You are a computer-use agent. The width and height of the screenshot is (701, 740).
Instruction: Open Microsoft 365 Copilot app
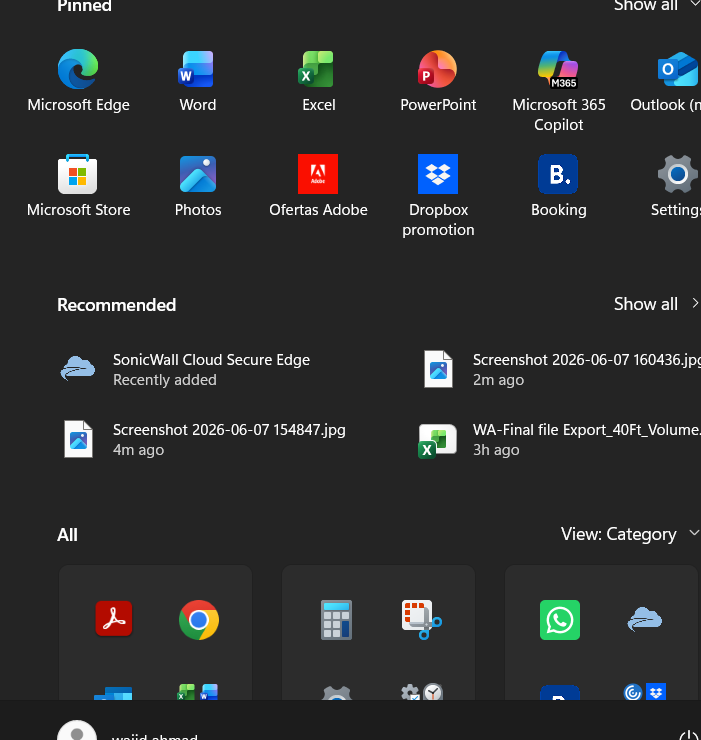coord(558,91)
